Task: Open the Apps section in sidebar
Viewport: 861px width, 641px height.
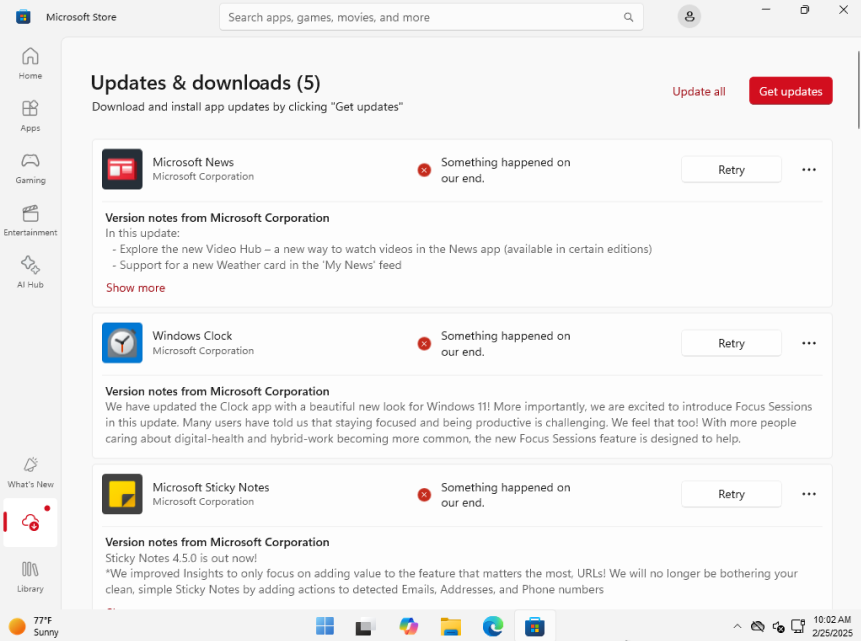Action: pos(30,116)
